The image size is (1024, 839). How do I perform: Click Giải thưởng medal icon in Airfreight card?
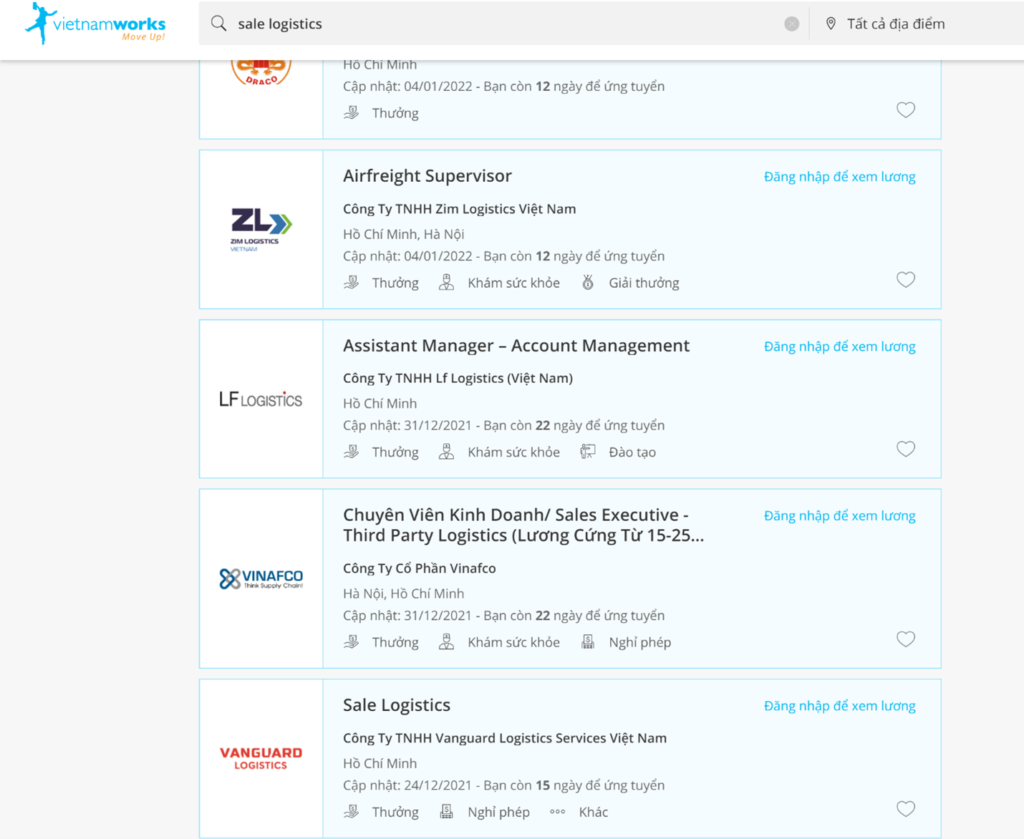click(x=588, y=282)
